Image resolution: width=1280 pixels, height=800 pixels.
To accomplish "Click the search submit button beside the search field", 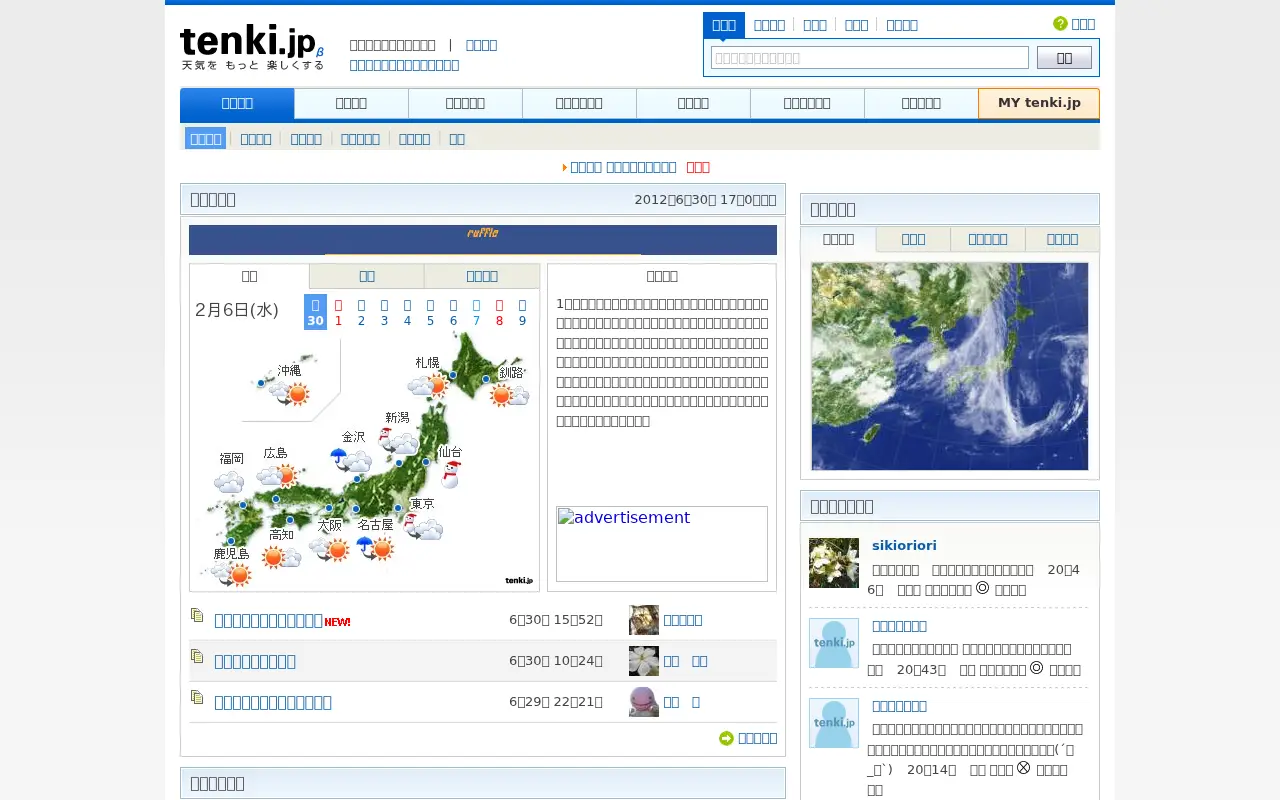I will pyautogui.click(x=1064, y=58).
